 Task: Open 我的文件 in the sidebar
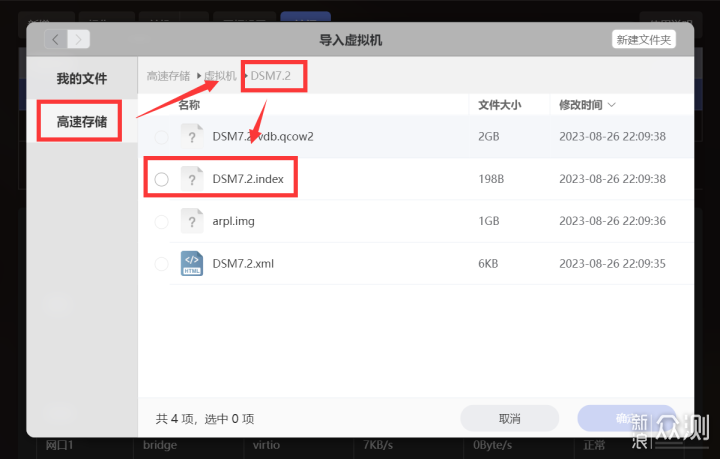tap(81, 78)
